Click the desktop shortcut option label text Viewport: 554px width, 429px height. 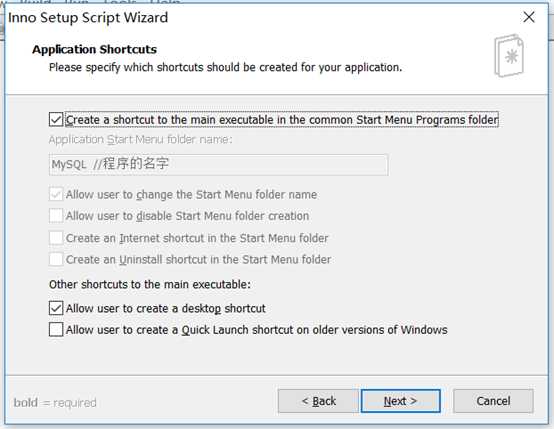[x=166, y=308]
